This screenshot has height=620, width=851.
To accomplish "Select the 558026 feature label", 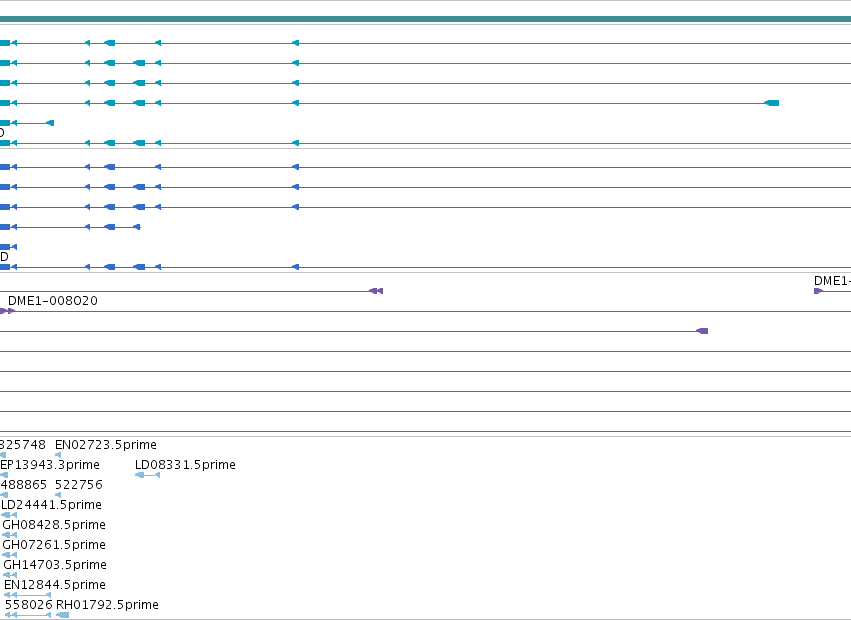I will point(29,605).
